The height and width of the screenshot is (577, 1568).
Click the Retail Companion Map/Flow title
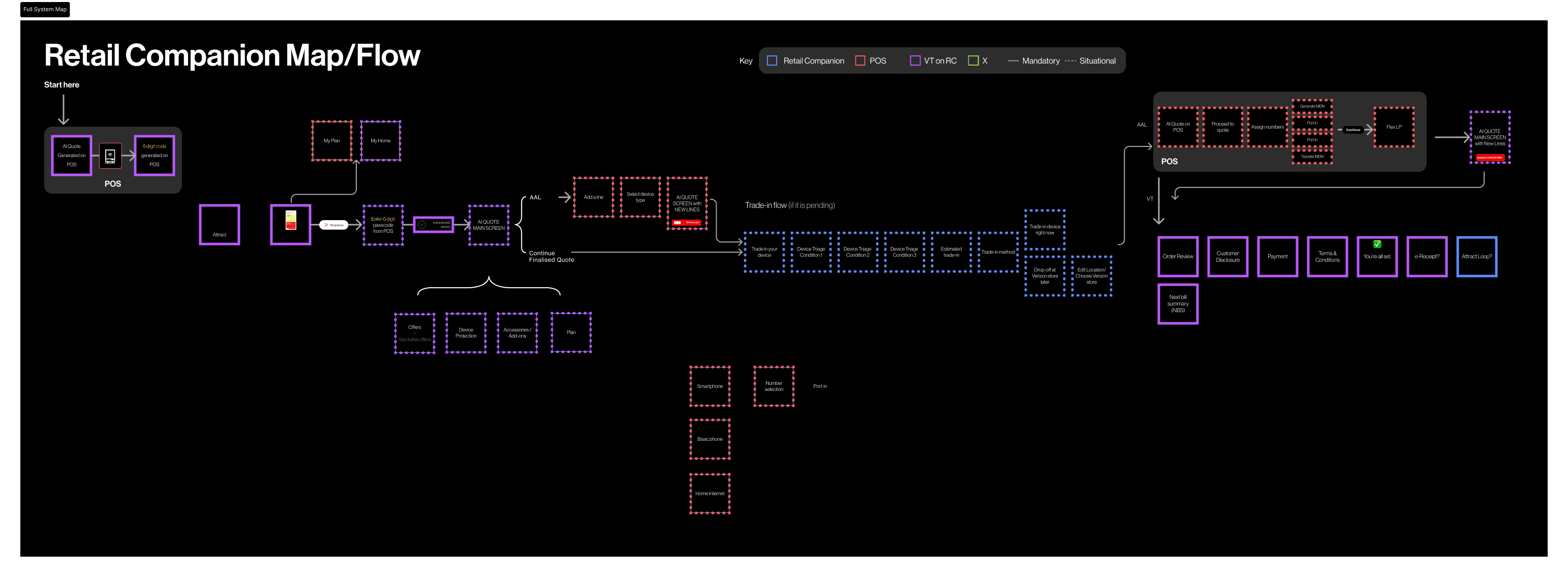tap(232, 55)
